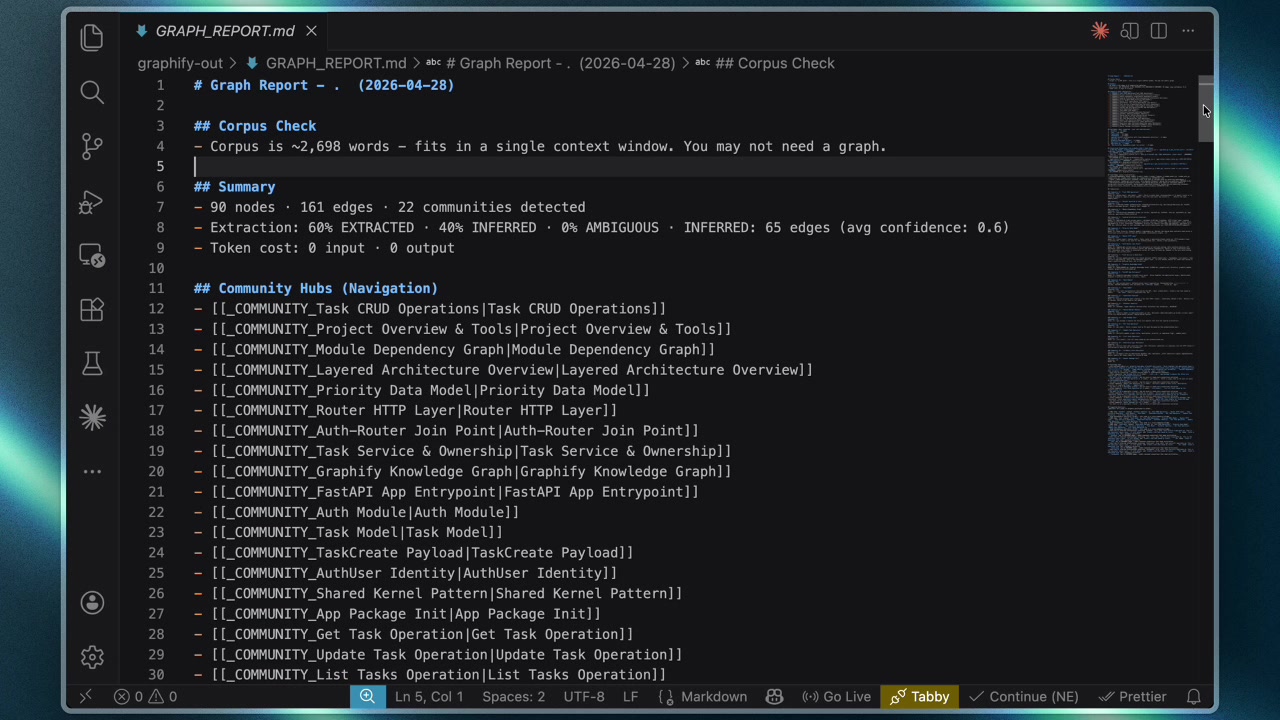This screenshot has width=1280, height=720.
Task: Show errors and warnings in Problems panel
Action: pyautogui.click(x=145, y=696)
